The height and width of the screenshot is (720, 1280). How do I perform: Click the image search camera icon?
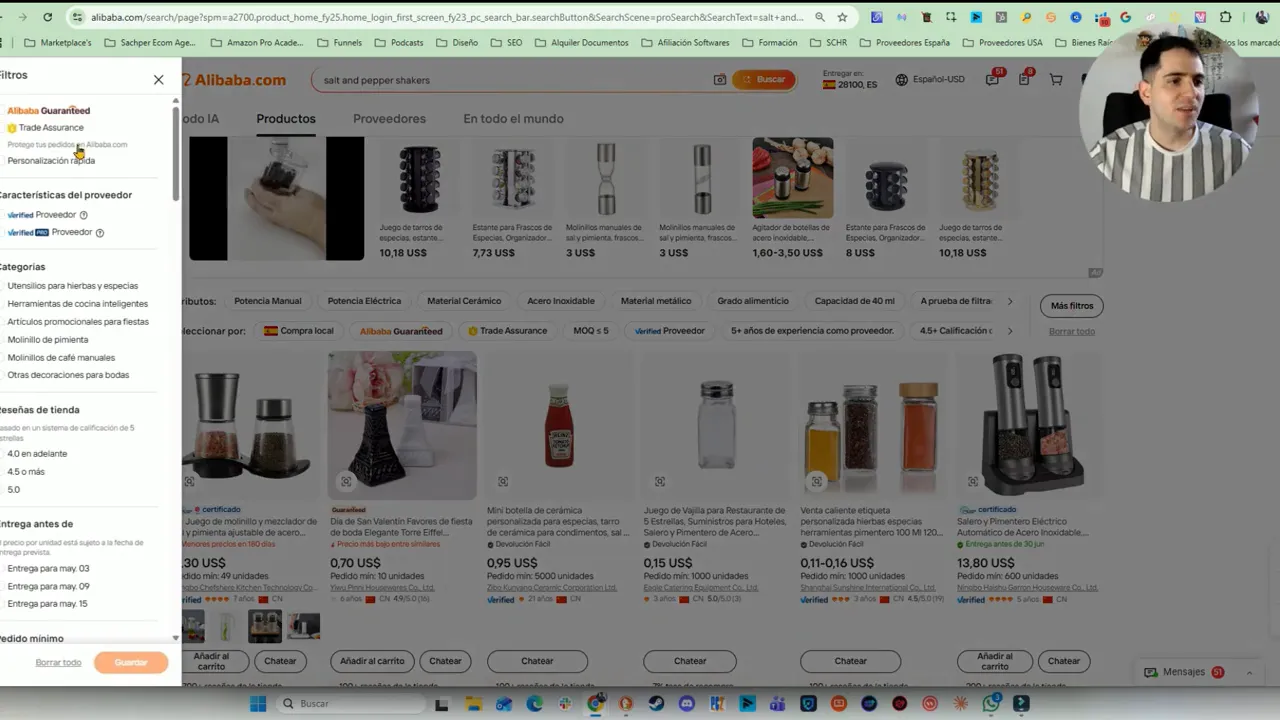(x=719, y=80)
